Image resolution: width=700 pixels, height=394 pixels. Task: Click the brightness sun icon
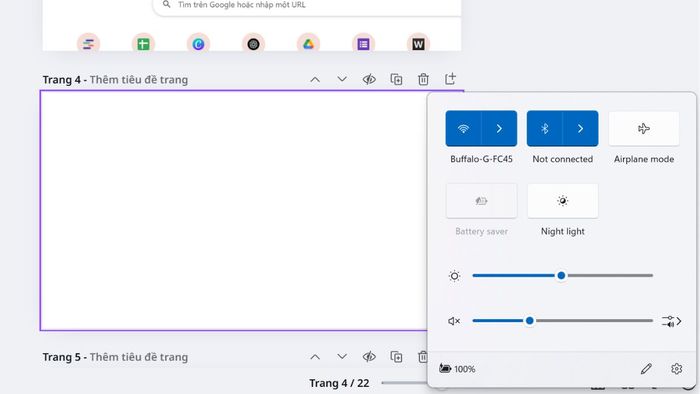pyautogui.click(x=454, y=276)
